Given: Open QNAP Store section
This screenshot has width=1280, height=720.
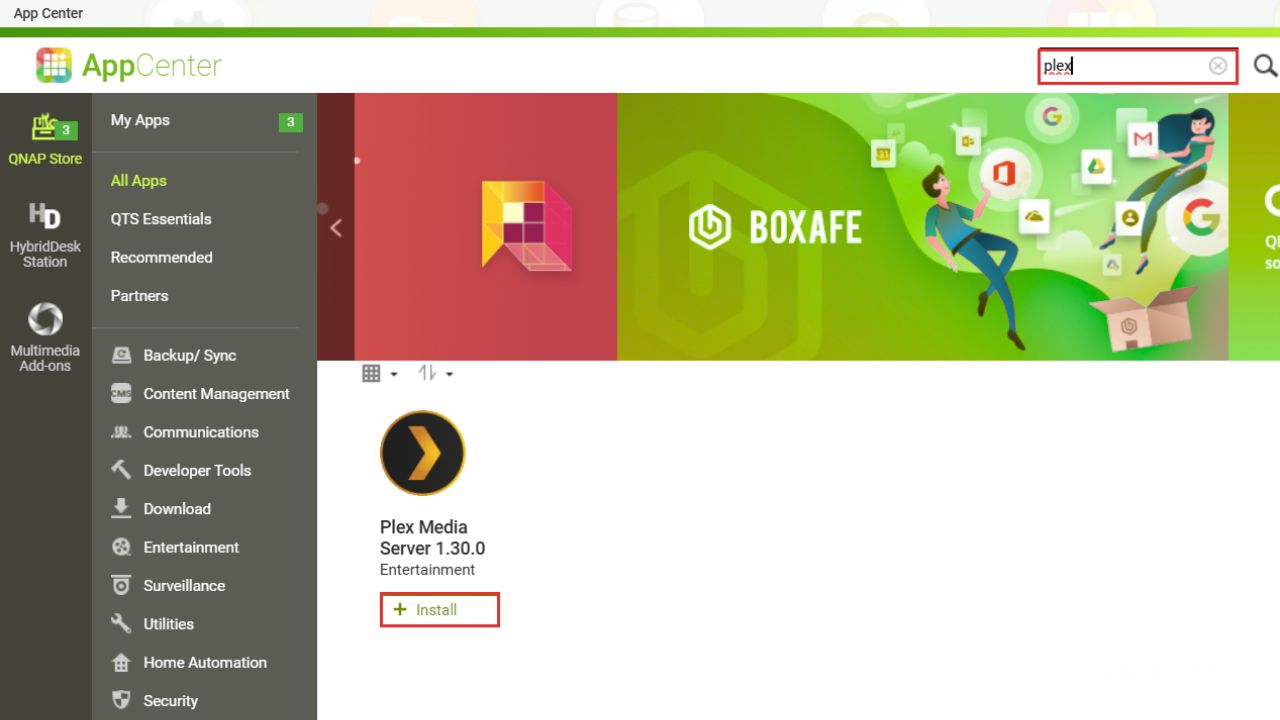Looking at the screenshot, I should click(45, 138).
